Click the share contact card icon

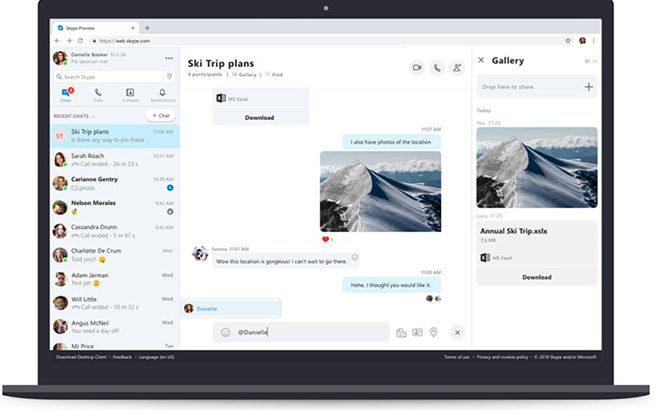(417, 332)
